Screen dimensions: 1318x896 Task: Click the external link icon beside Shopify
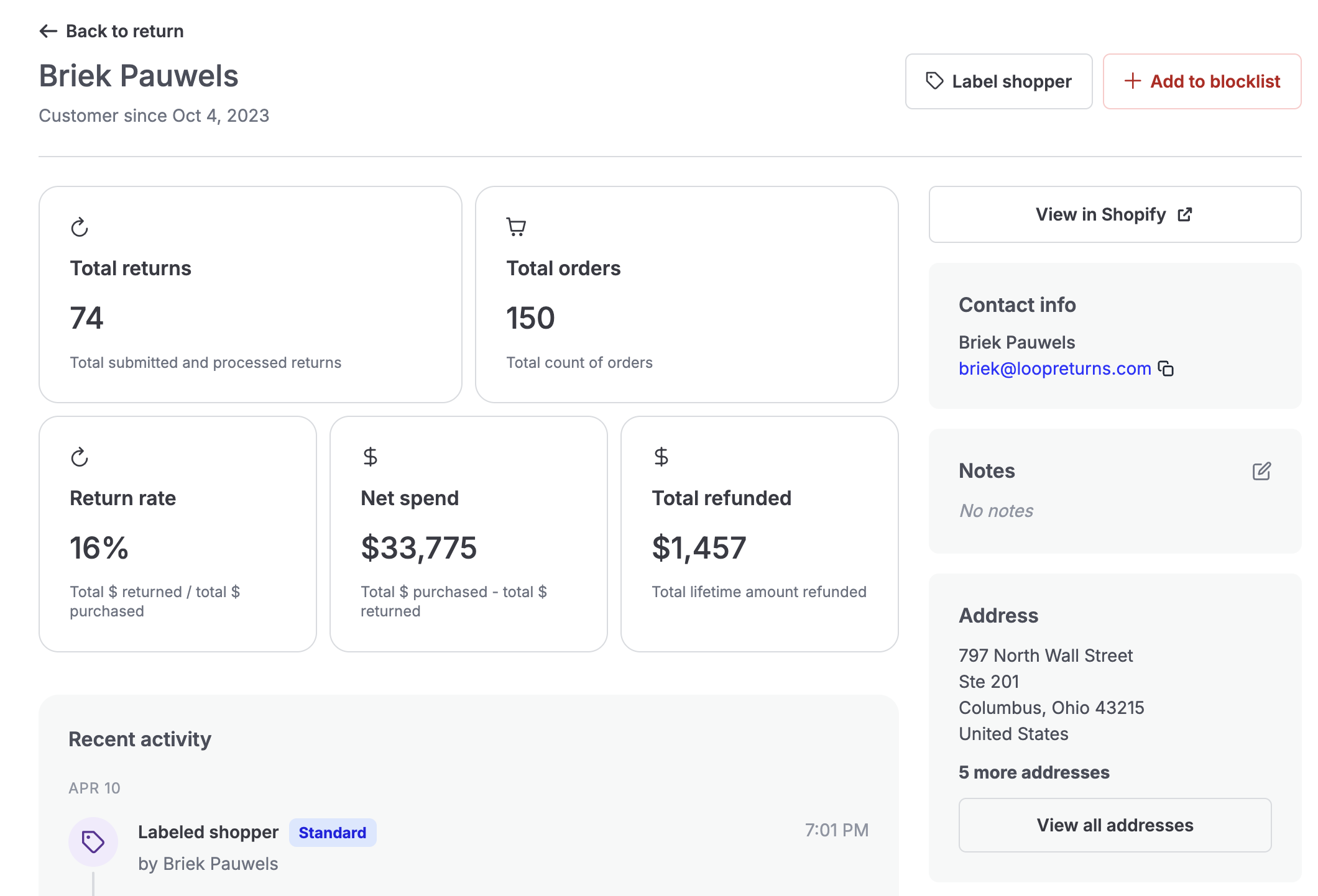[x=1185, y=214]
